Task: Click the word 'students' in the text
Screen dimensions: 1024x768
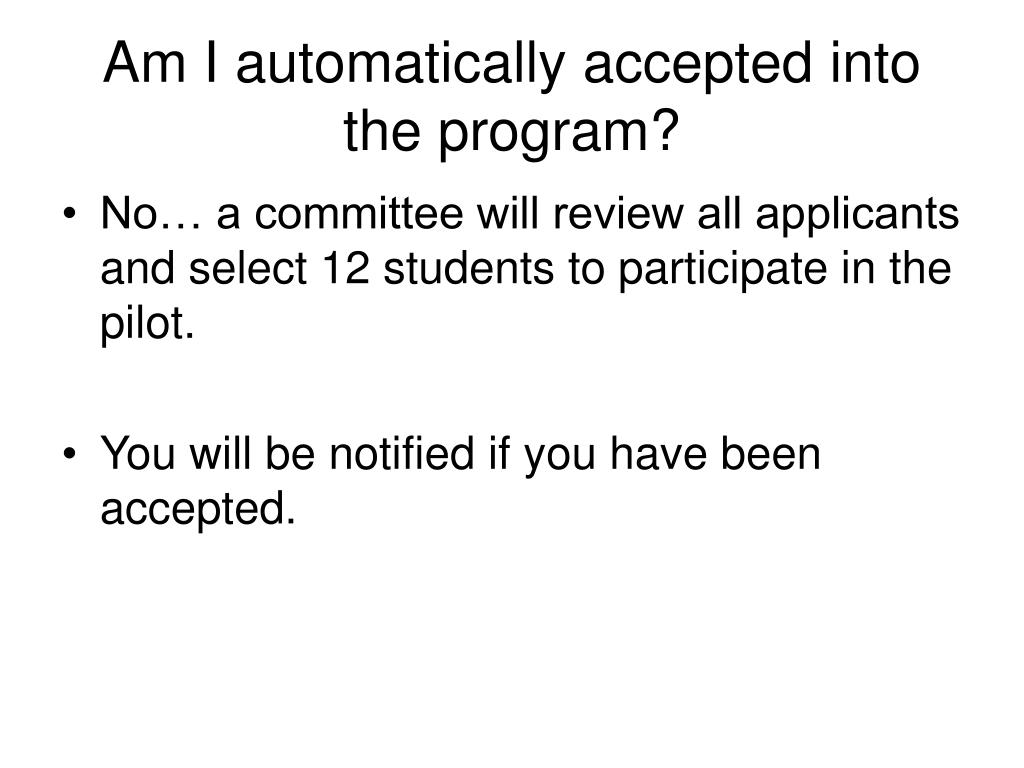Action: (x=468, y=268)
